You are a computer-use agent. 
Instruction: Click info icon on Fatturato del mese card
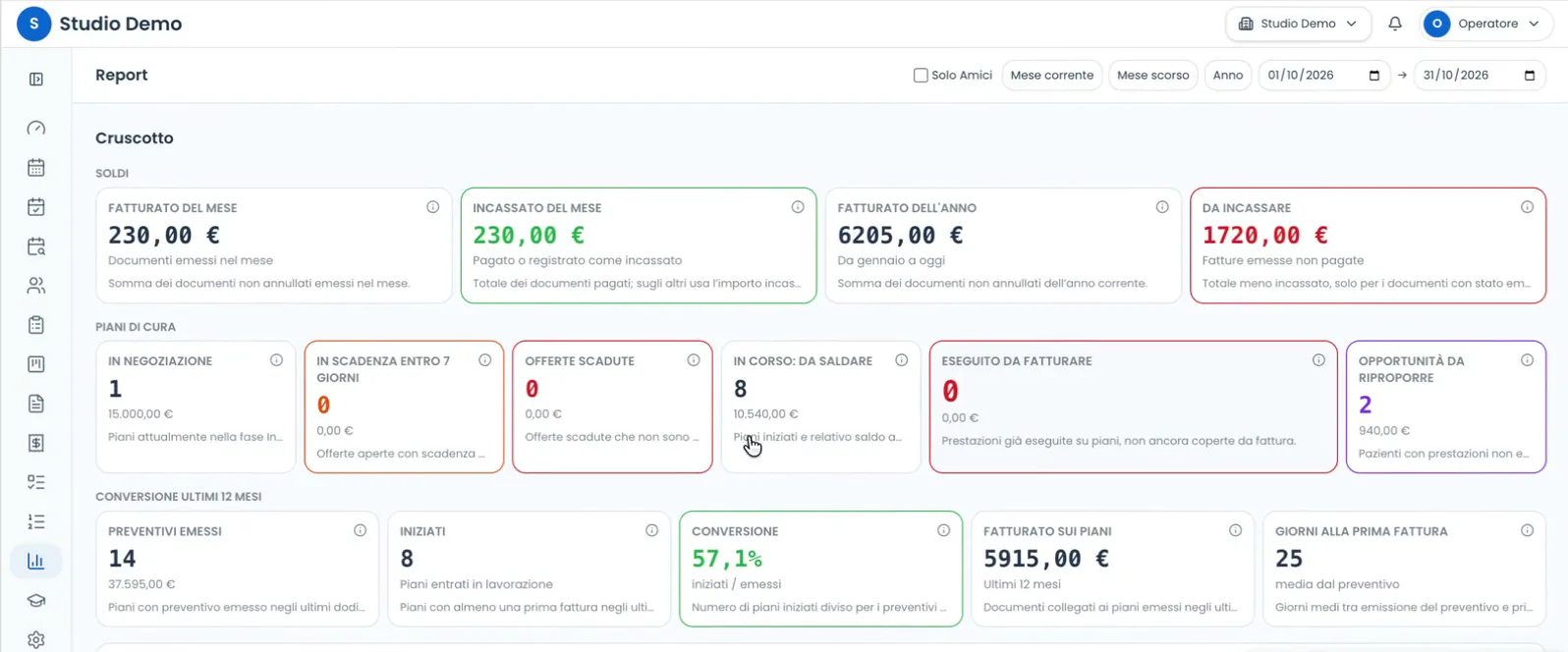click(x=432, y=207)
